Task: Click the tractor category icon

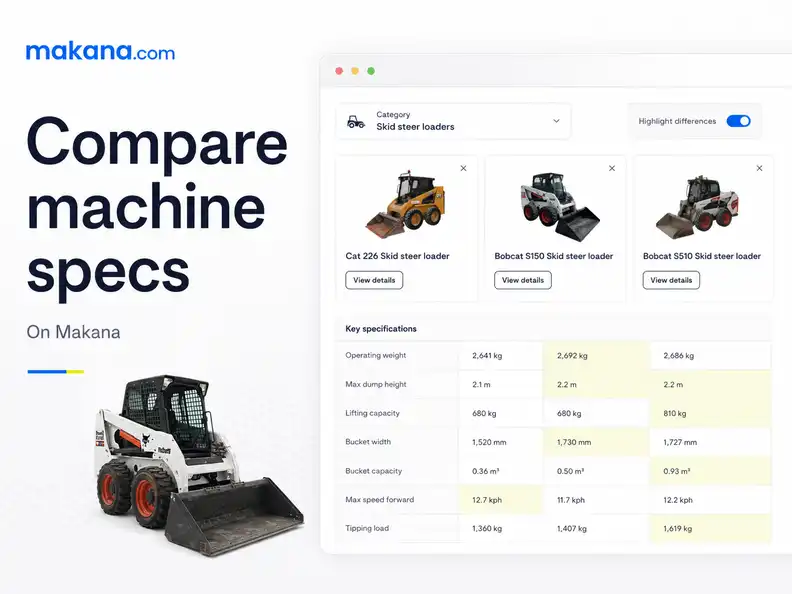Action: (x=356, y=122)
